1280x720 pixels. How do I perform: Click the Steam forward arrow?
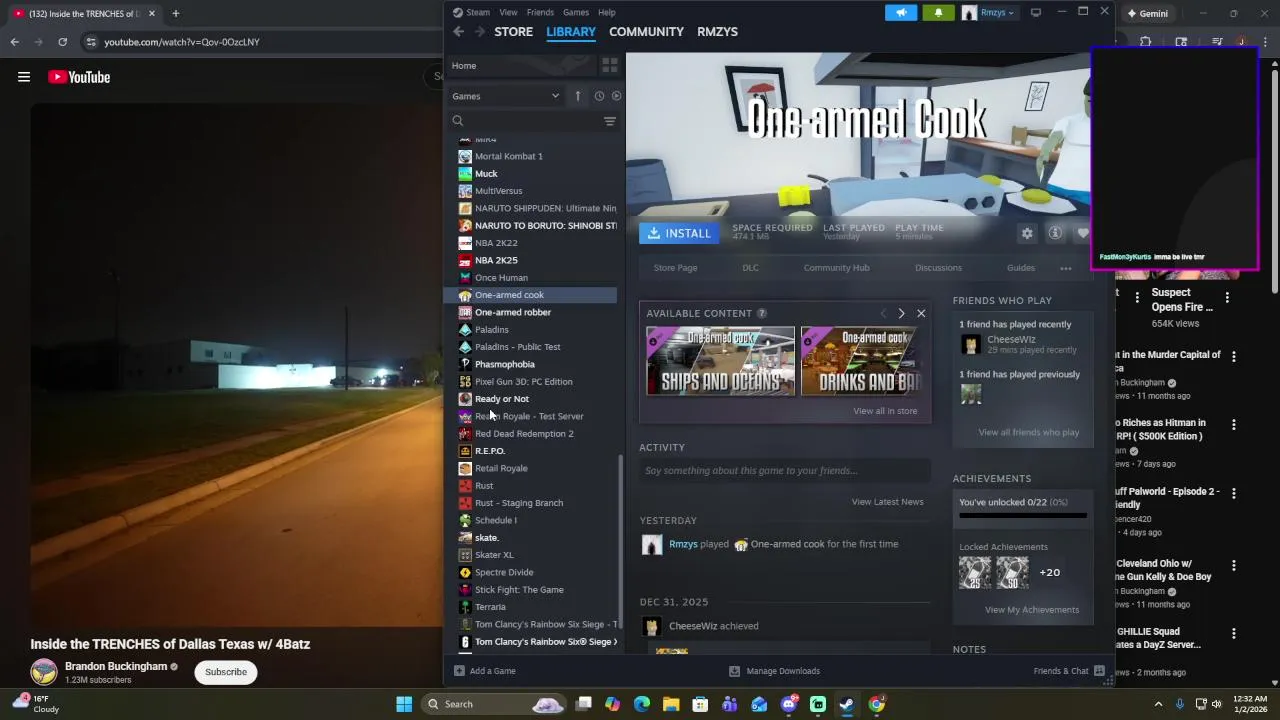tap(480, 32)
